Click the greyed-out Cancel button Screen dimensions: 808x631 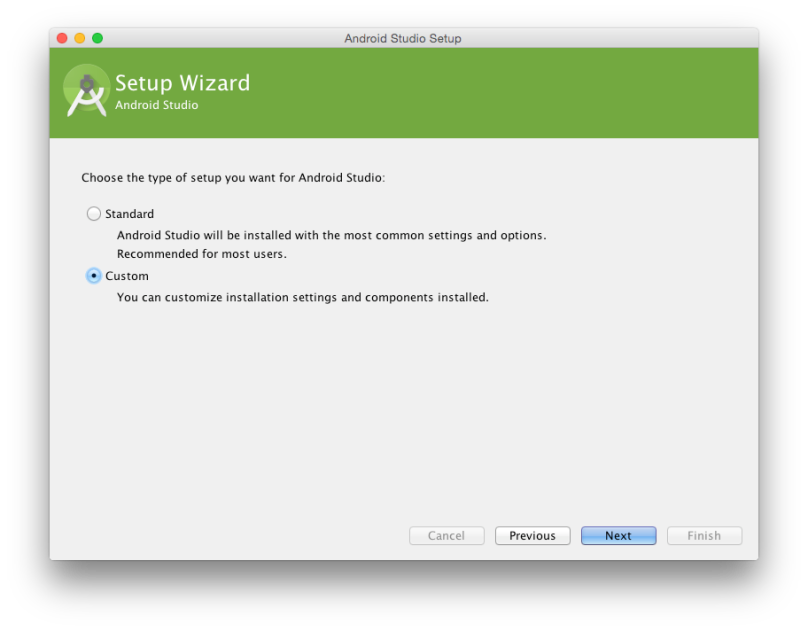click(446, 536)
